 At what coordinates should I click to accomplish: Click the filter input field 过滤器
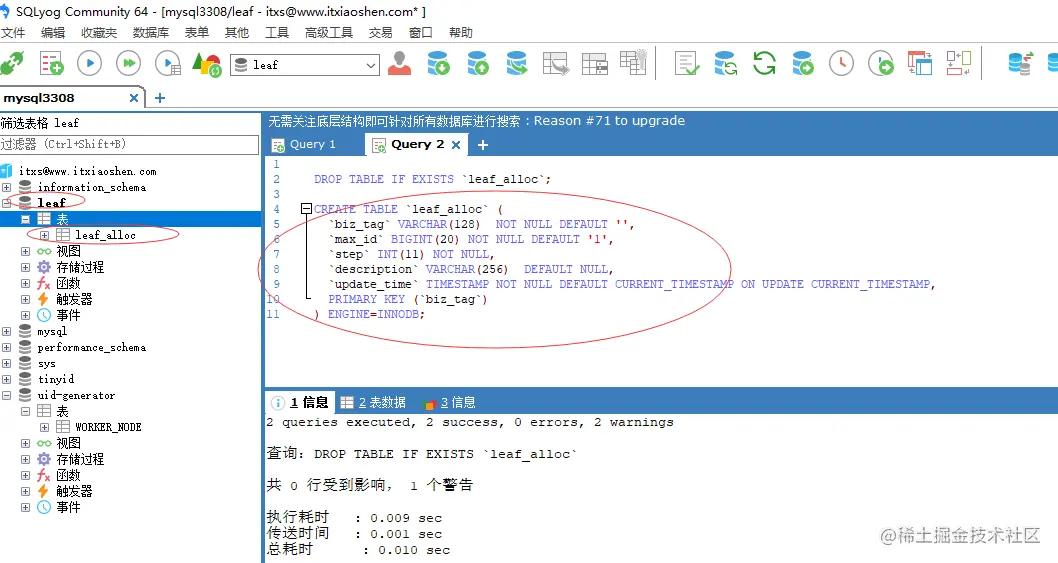point(129,144)
